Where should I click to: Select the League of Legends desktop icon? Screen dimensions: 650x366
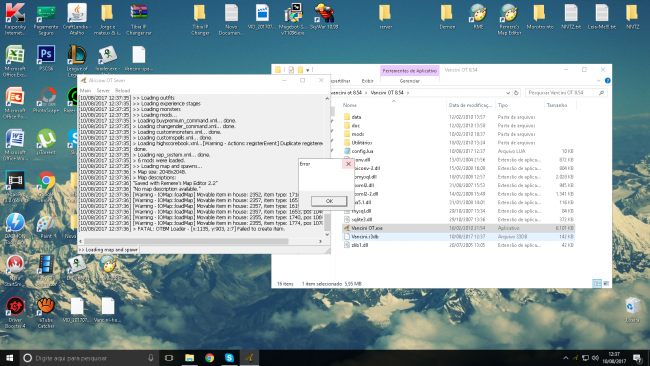[x=77, y=61]
